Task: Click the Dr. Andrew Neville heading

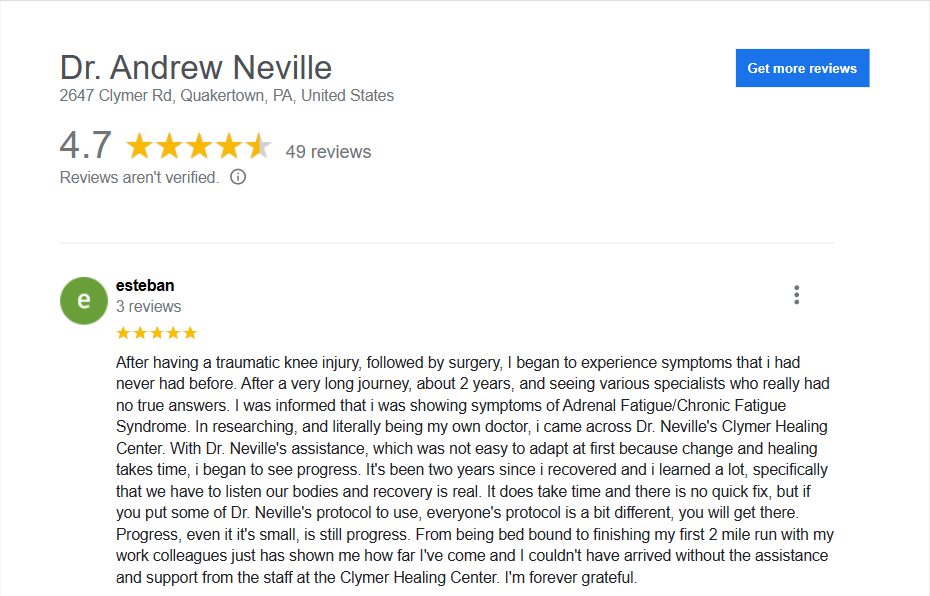Action: [196, 68]
